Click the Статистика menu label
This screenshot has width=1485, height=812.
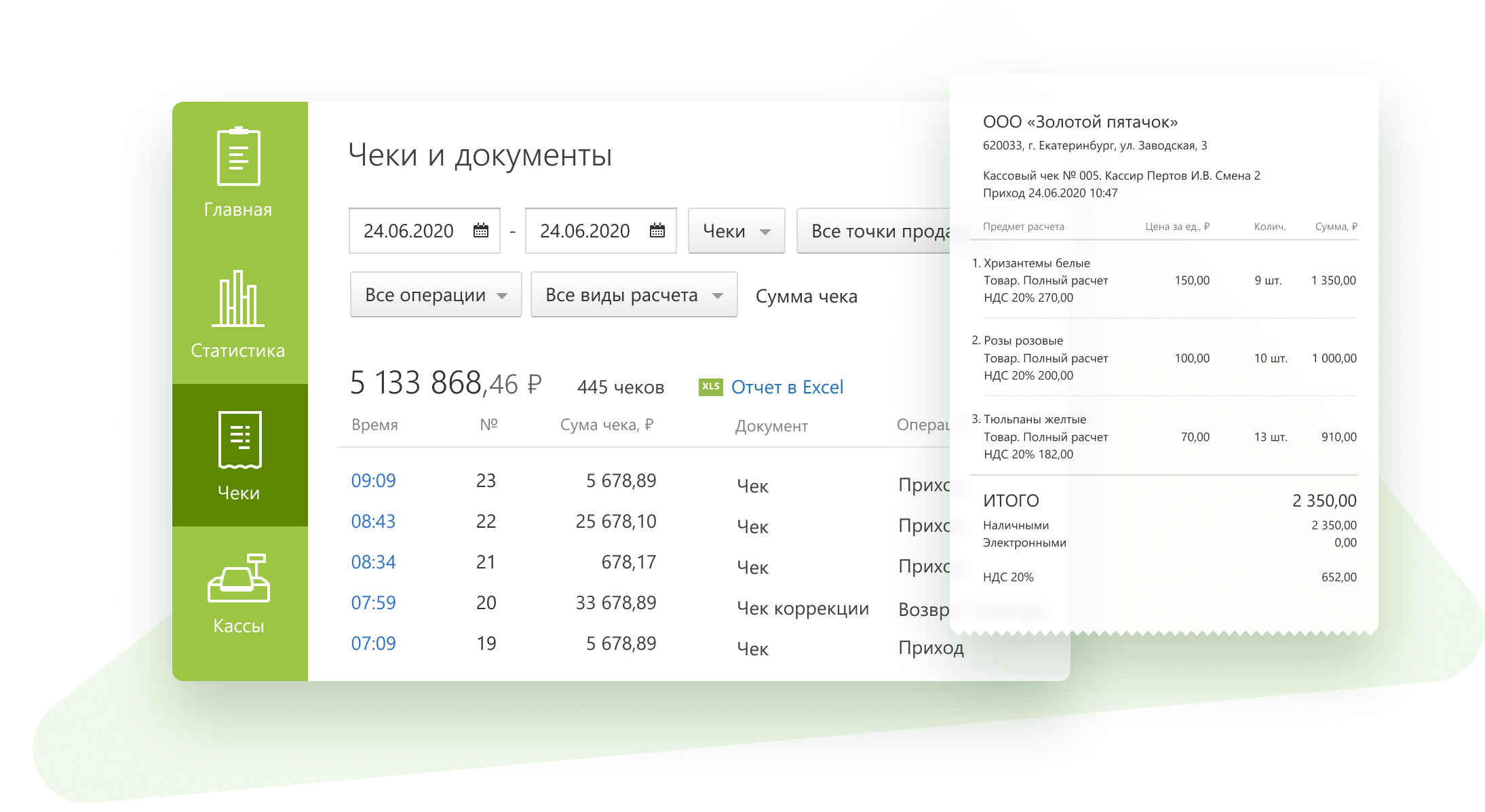[237, 351]
